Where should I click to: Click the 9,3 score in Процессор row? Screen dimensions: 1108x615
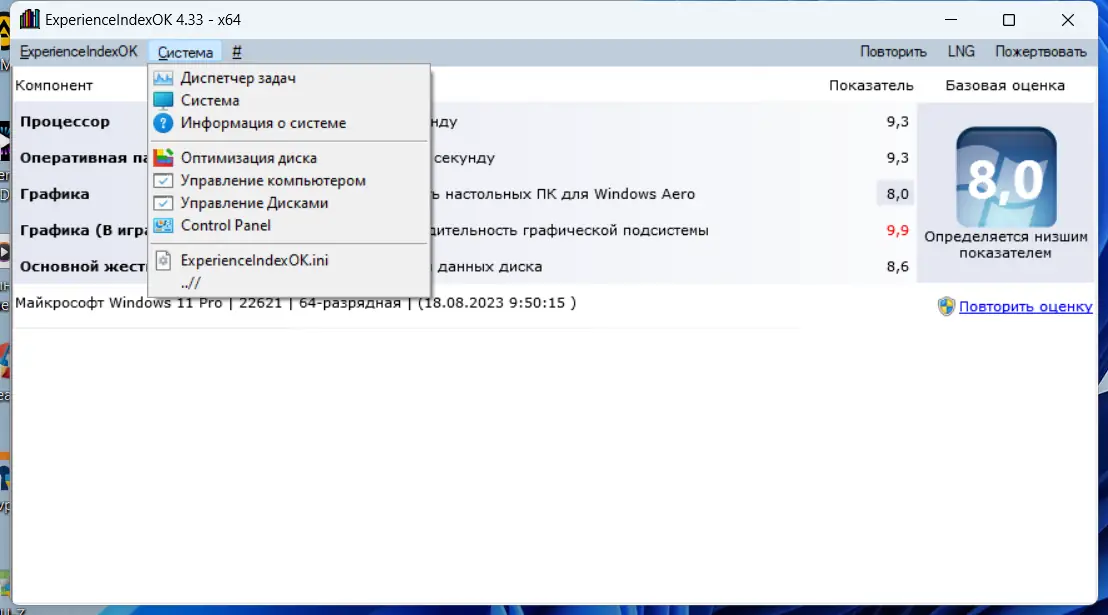coord(897,122)
